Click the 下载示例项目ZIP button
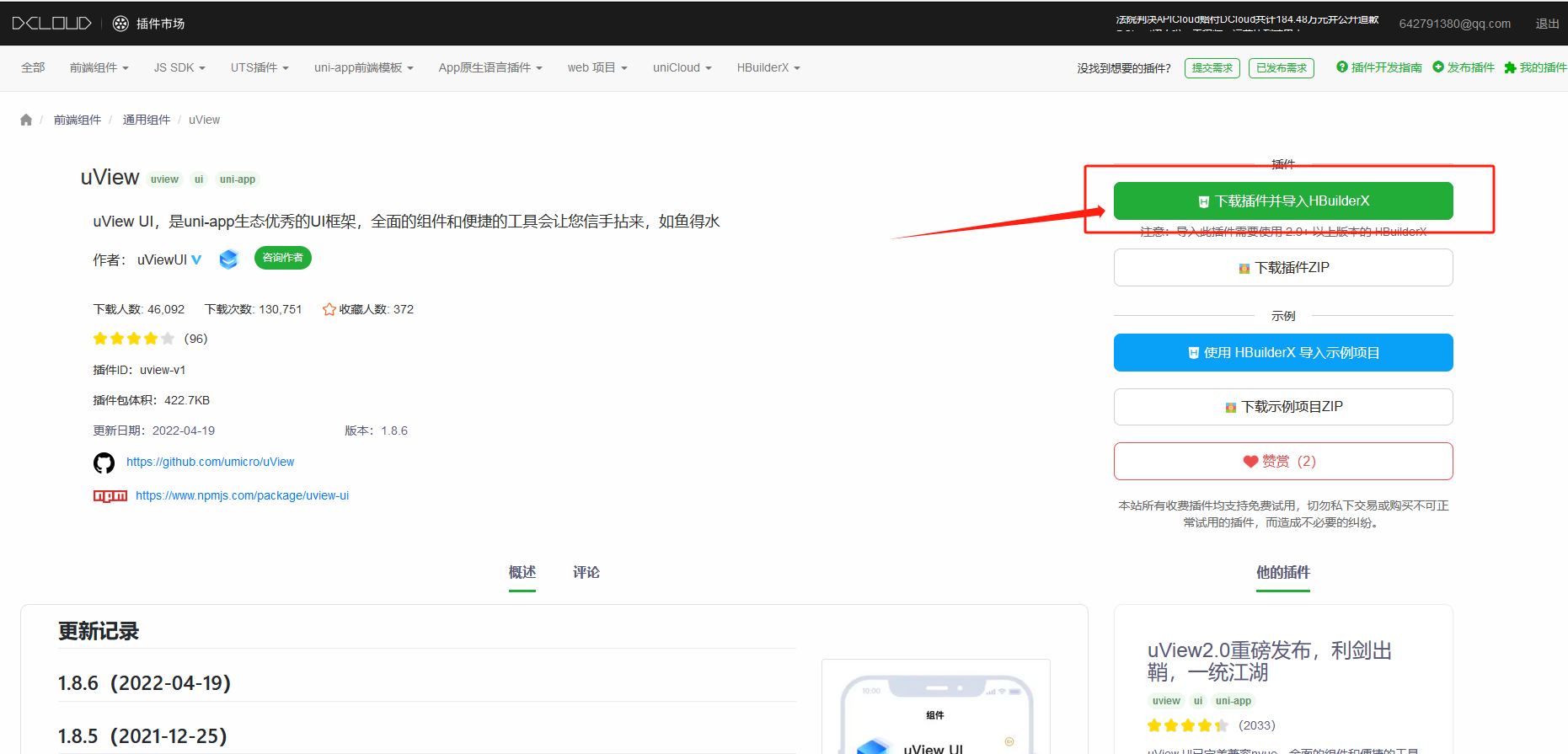Image resolution: width=1568 pixels, height=754 pixels. point(1283,407)
